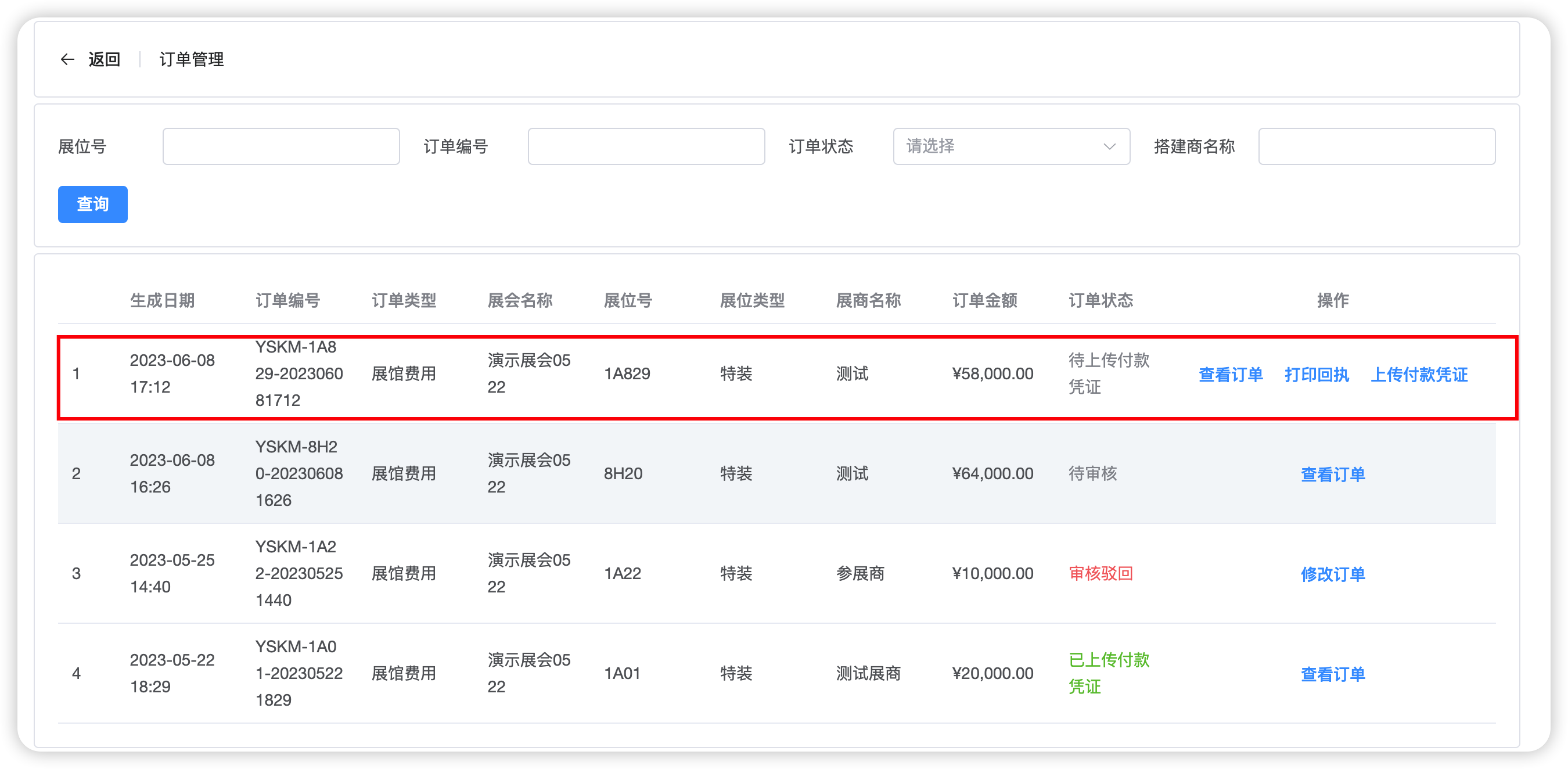Select the 已上传付款凭证 status text
1568x769 pixels.
point(1109,673)
